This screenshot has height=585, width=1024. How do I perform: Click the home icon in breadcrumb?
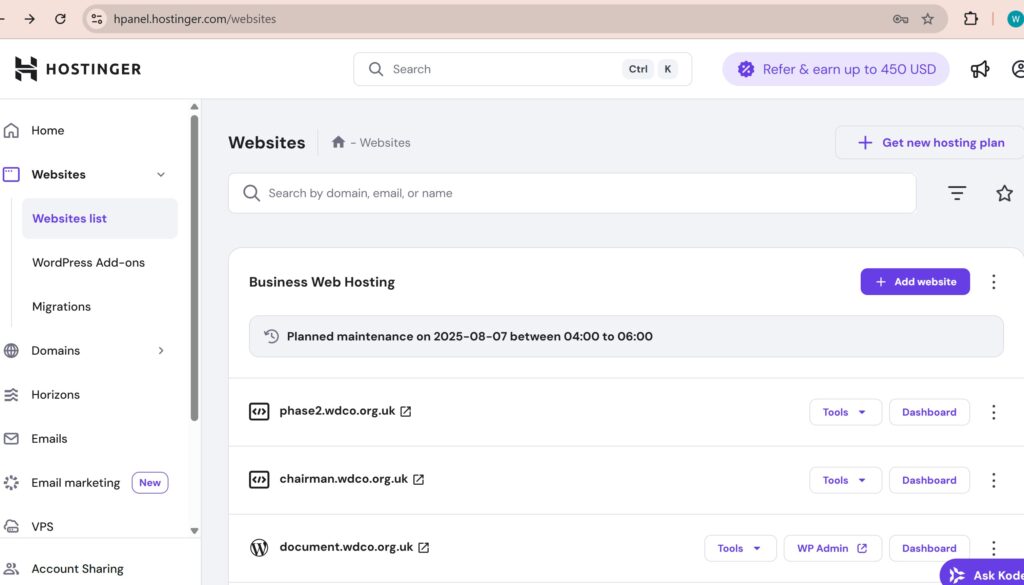pos(339,143)
